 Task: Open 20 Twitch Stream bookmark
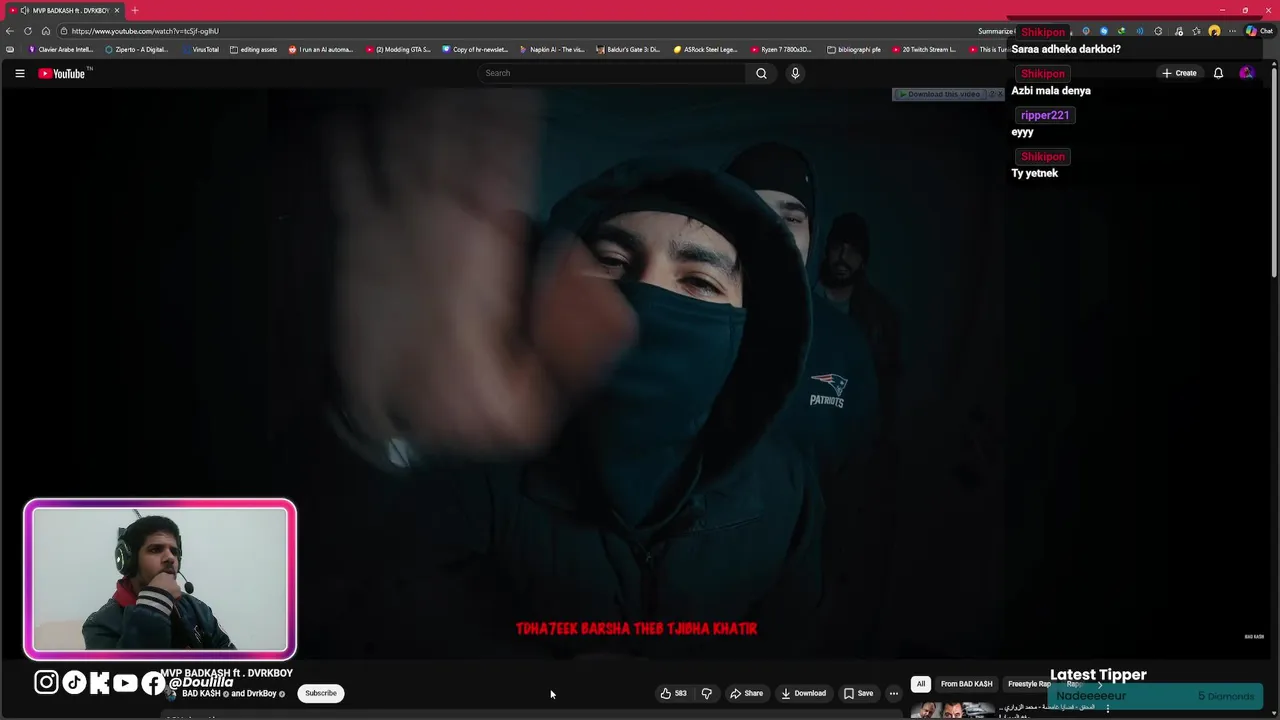click(x=924, y=49)
